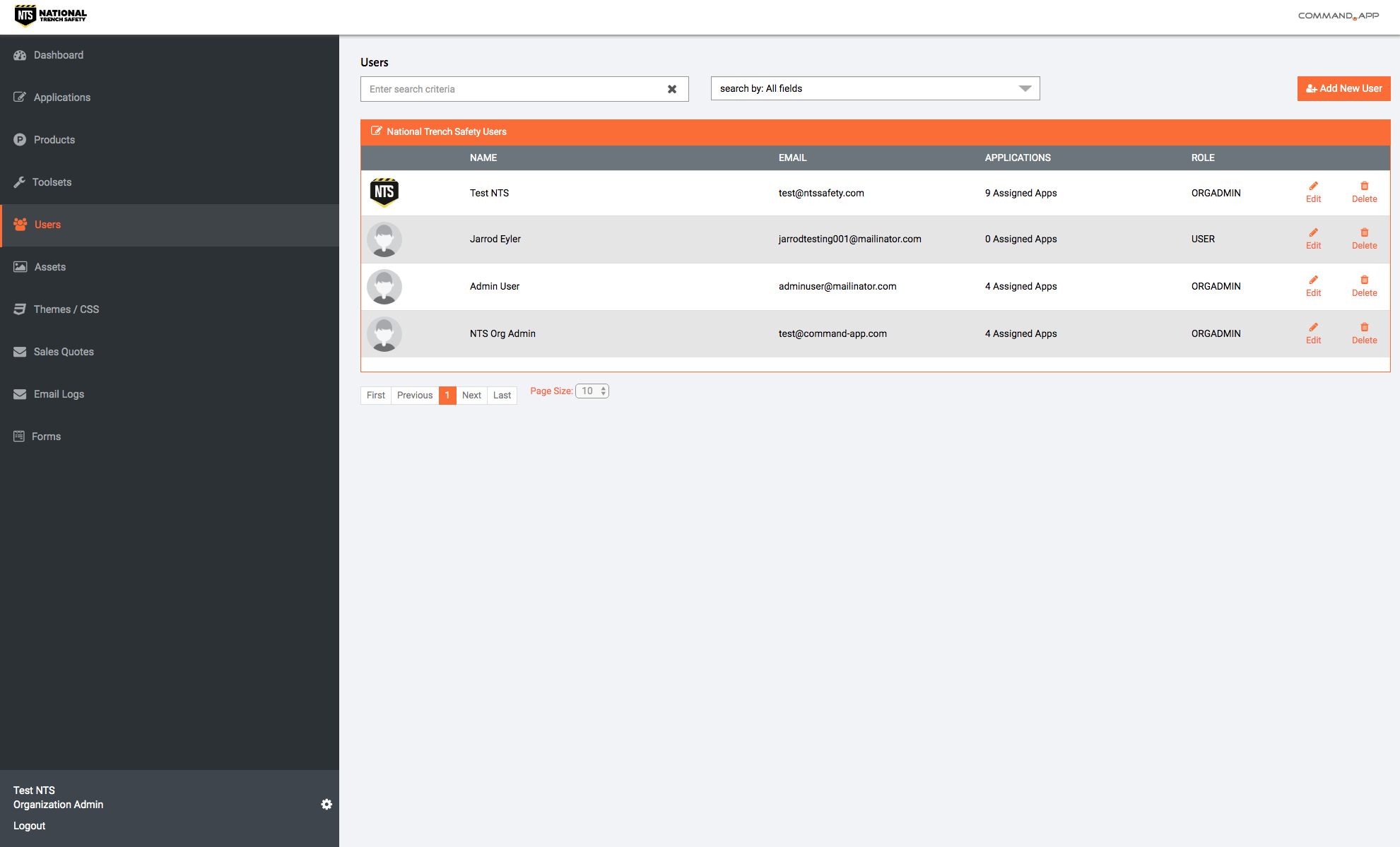Click the Logout link
The height and width of the screenshot is (847, 1400).
[29, 826]
